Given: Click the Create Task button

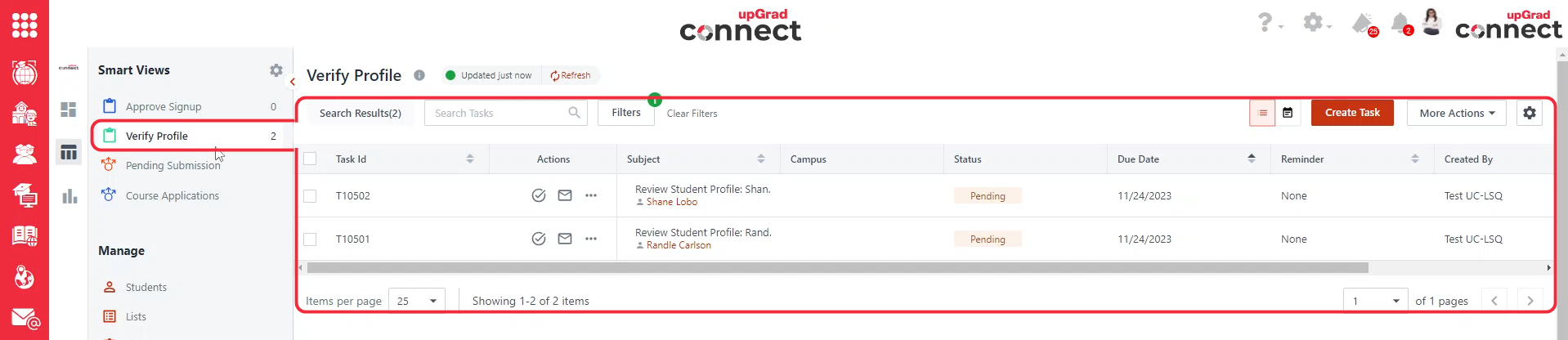Looking at the screenshot, I should pos(1352,113).
